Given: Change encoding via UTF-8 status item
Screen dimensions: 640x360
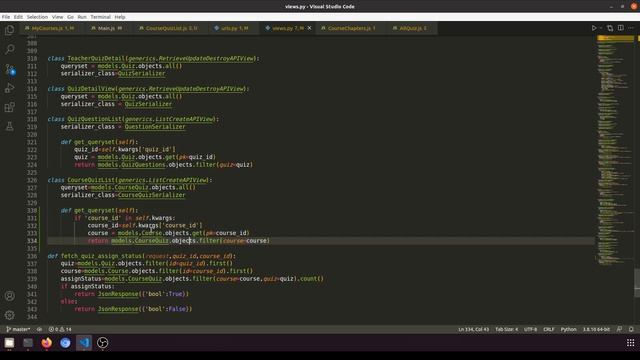Looking at the screenshot, I should [x=530, y=329].
